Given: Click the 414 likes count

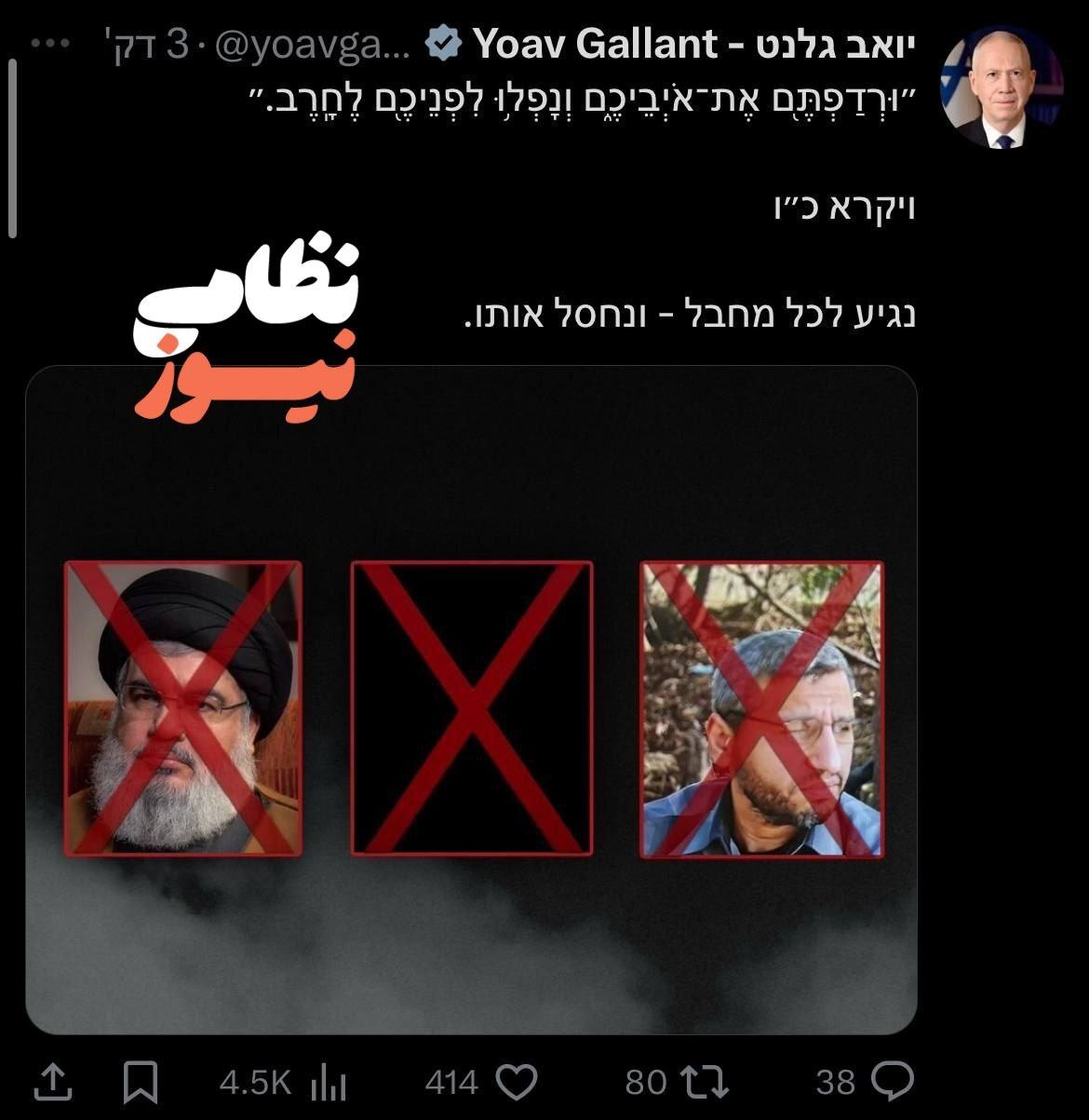Looking at the screenshot, I should tap(452, 1083).
